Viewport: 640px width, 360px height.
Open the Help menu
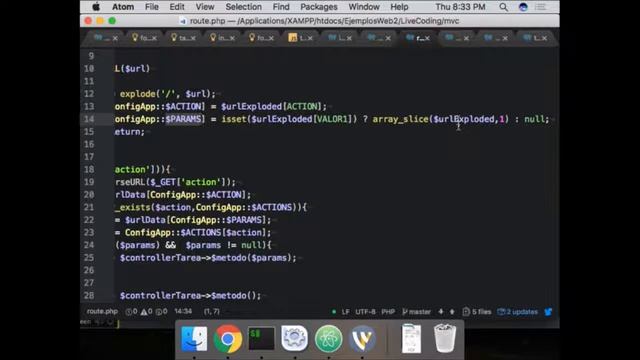pyautogui.click(x=399, y=7)
